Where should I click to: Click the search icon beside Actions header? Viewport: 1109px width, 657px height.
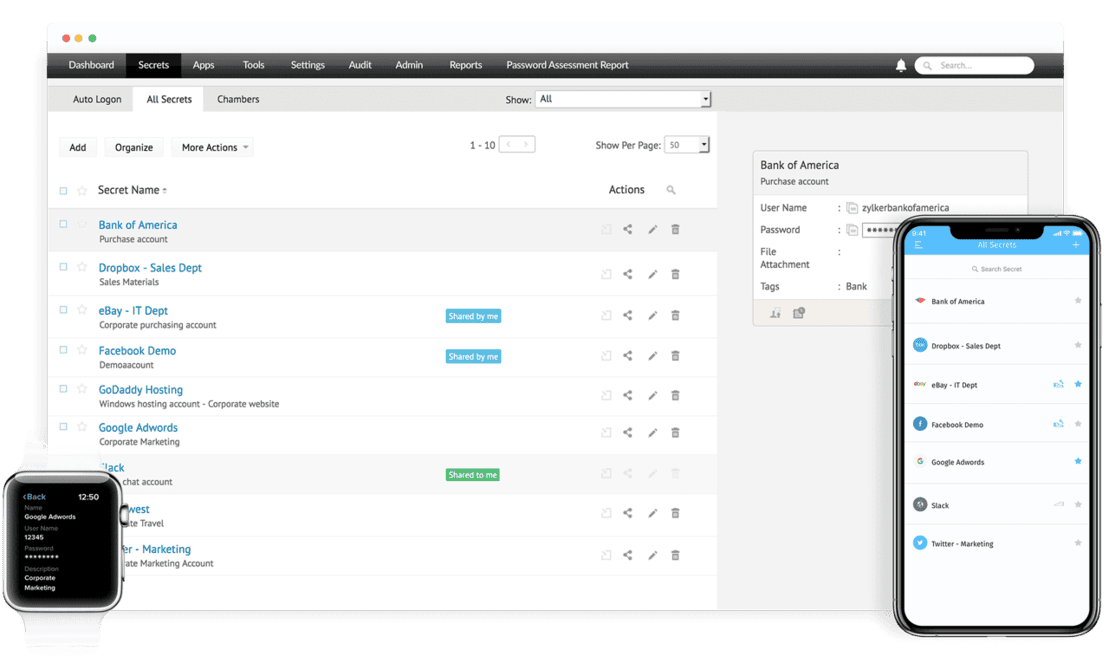670,190
